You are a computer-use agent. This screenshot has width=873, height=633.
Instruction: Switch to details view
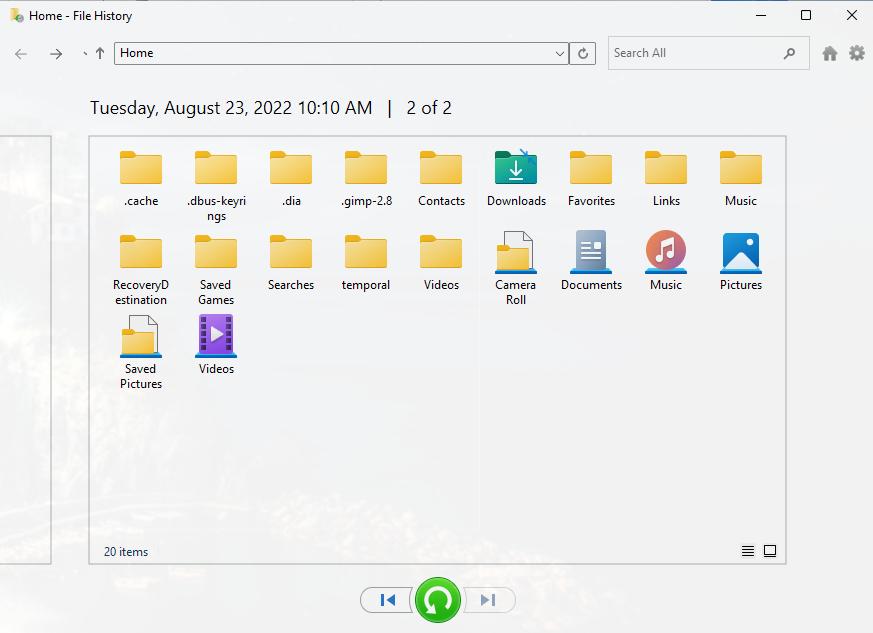click(748, 551)
